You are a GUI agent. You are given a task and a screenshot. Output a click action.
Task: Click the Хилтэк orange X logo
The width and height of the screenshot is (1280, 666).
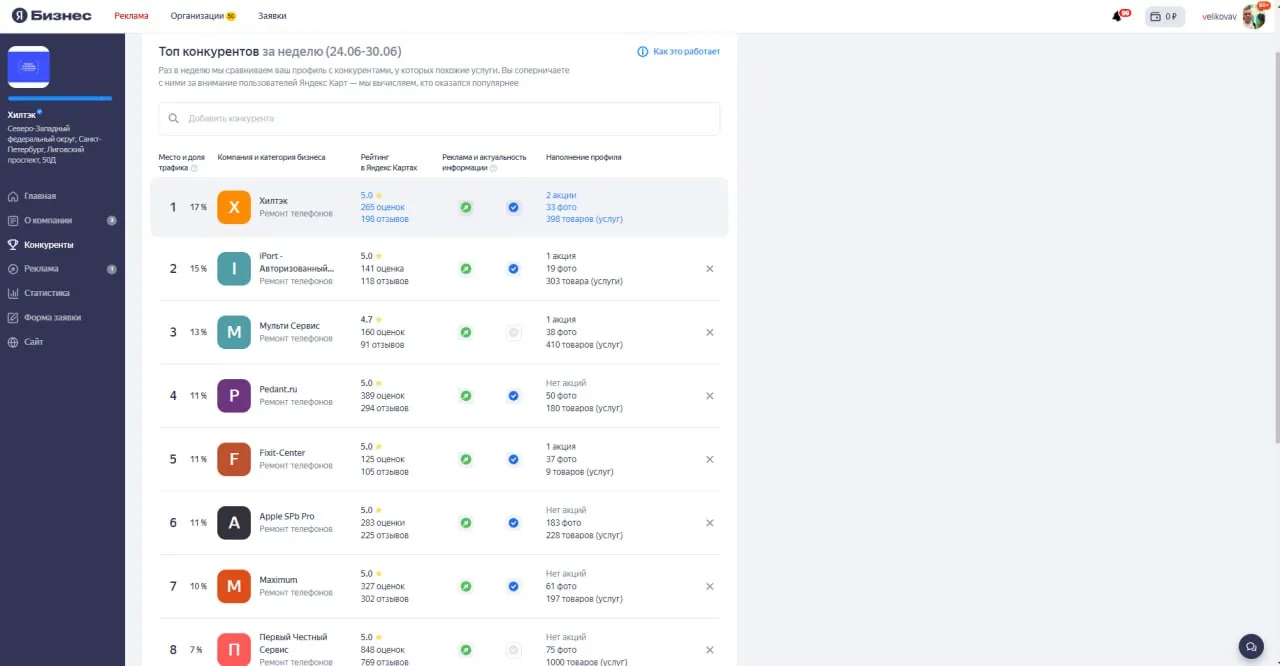234,207
